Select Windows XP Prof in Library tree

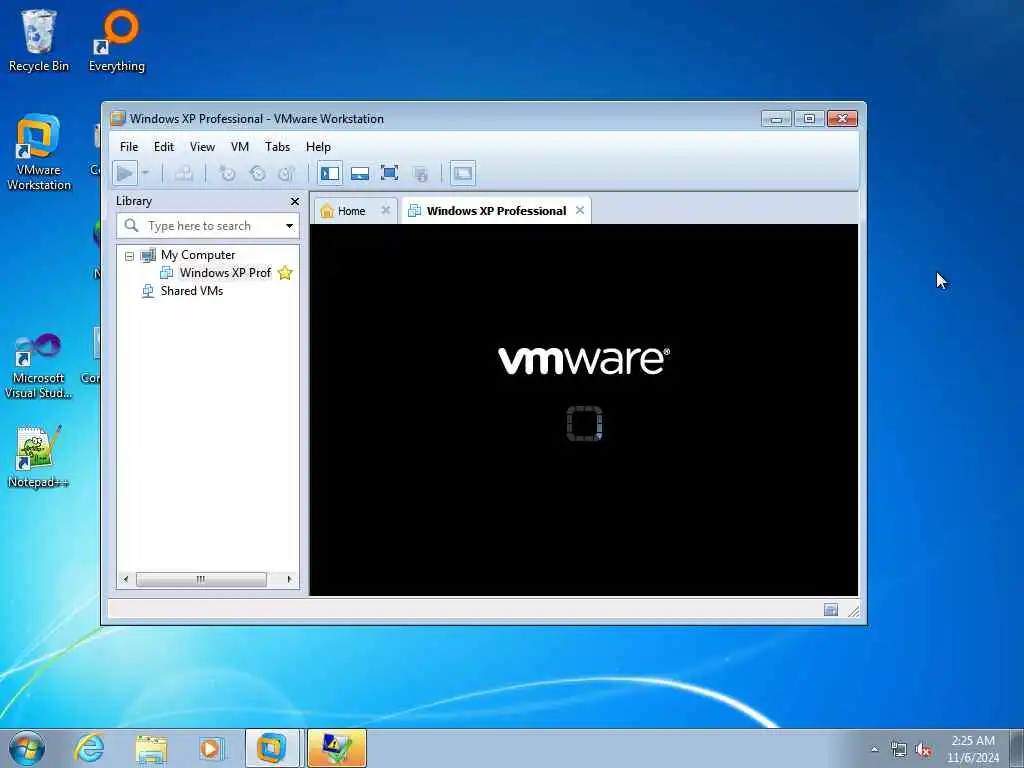pyautogui.click(x=225, y=273)
